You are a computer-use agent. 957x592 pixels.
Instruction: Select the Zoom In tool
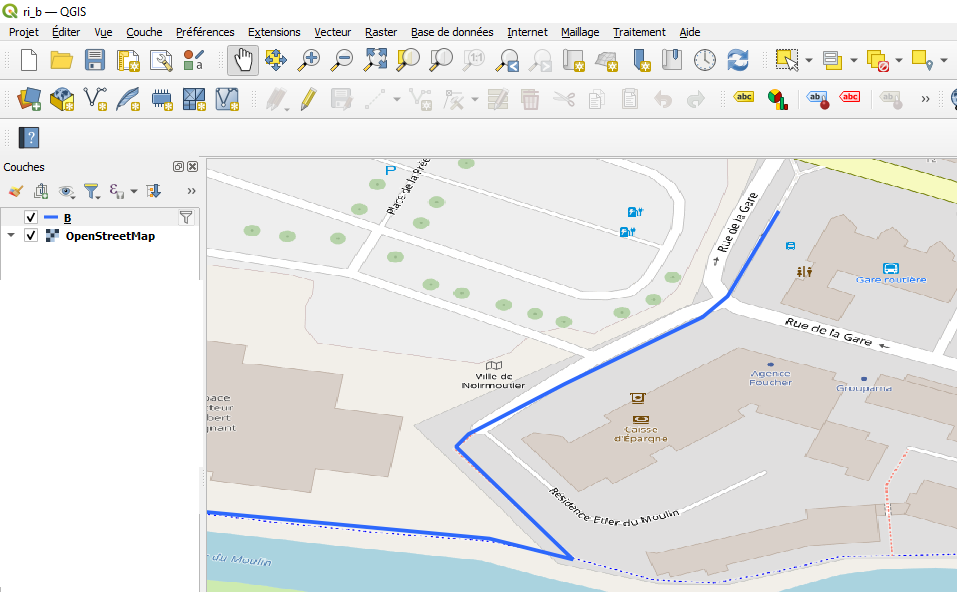point(309,60)
